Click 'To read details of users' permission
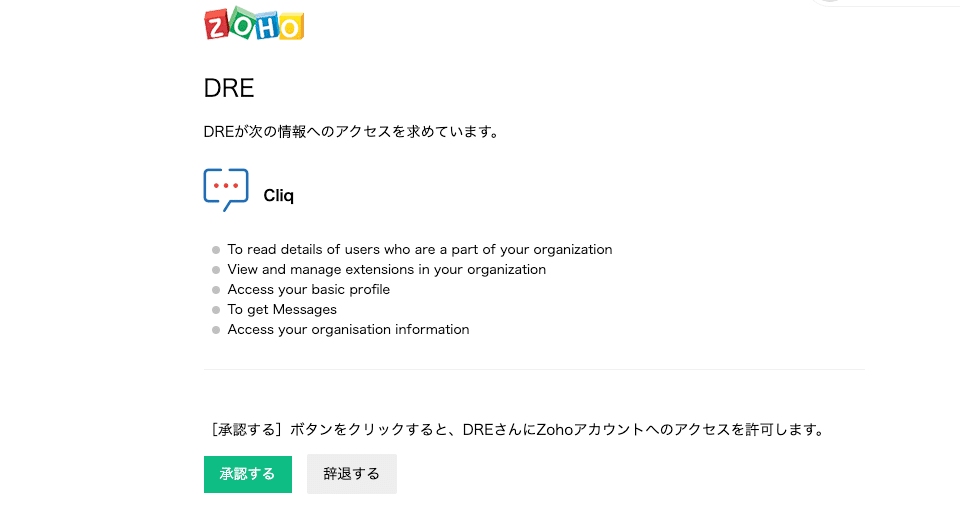 point(419,249)
